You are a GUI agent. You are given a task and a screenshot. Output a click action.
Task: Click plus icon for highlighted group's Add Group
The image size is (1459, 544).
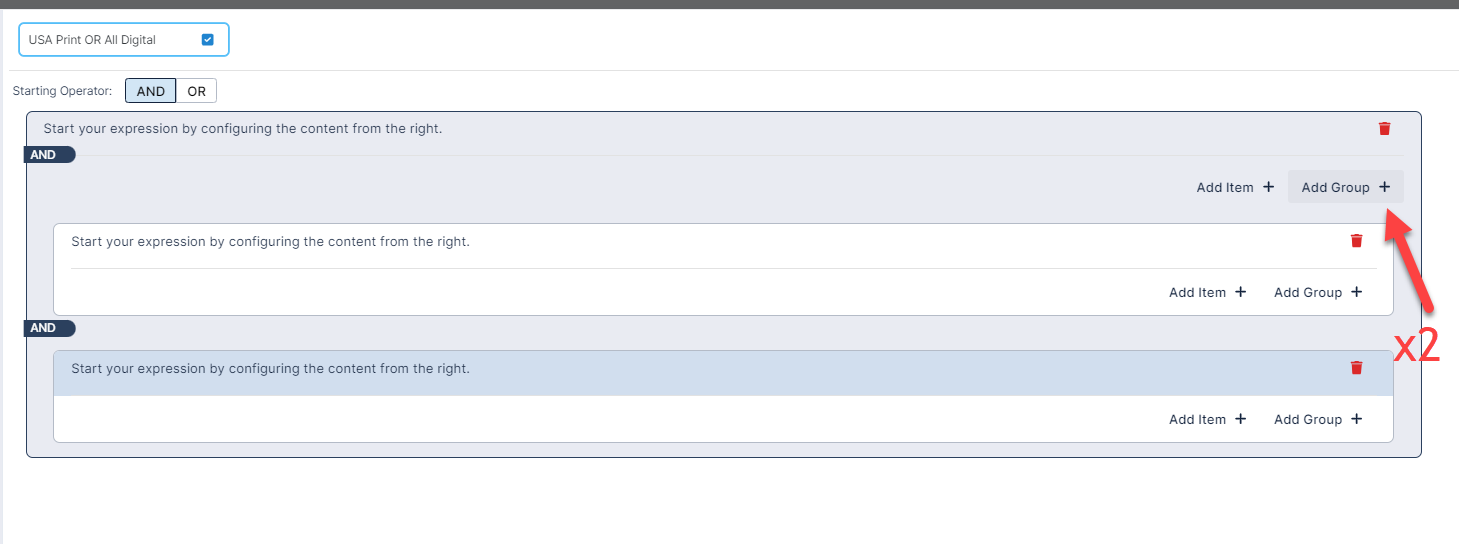click(1356, 419)
